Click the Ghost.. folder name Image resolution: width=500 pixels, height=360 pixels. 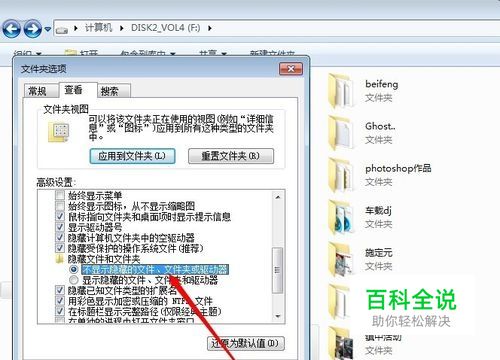coord(380,126)
